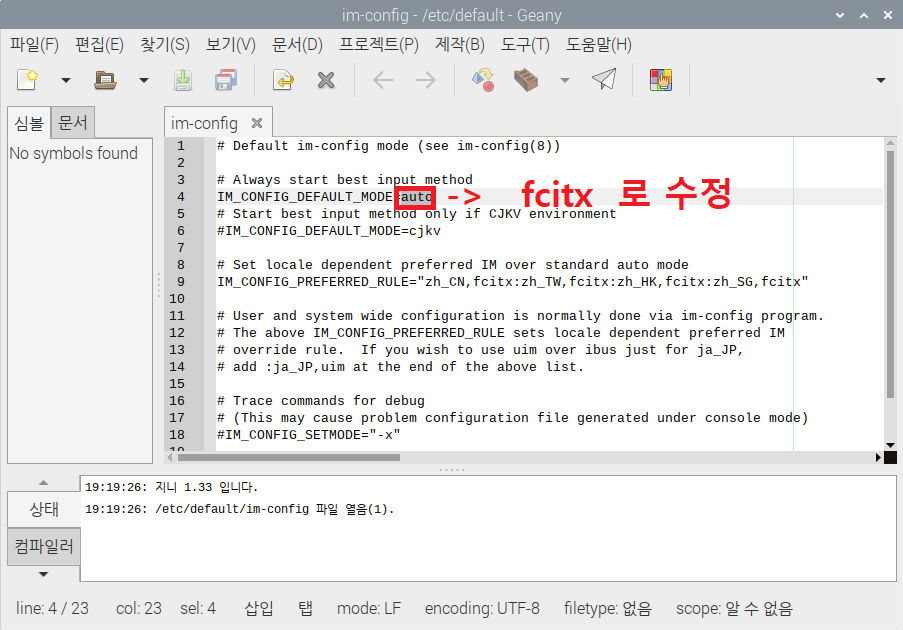
Task: Reload the current file icon
Action: (283, 80)
